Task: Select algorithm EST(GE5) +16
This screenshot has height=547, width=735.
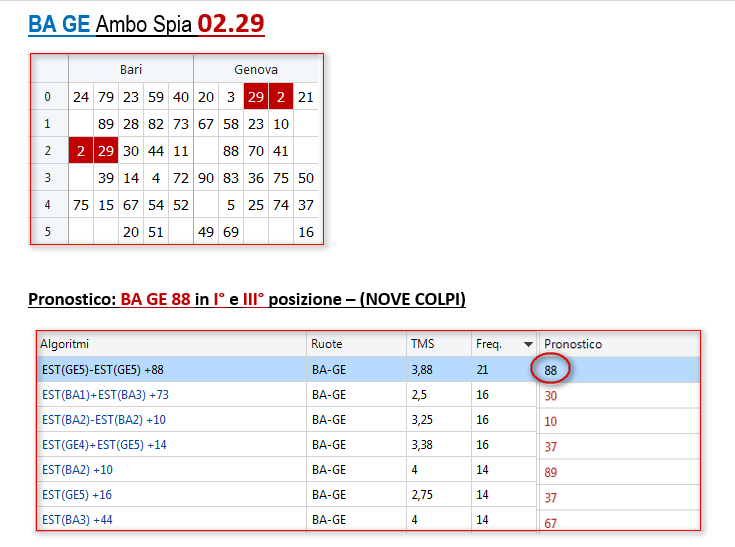Action: (x=77, y=495)
